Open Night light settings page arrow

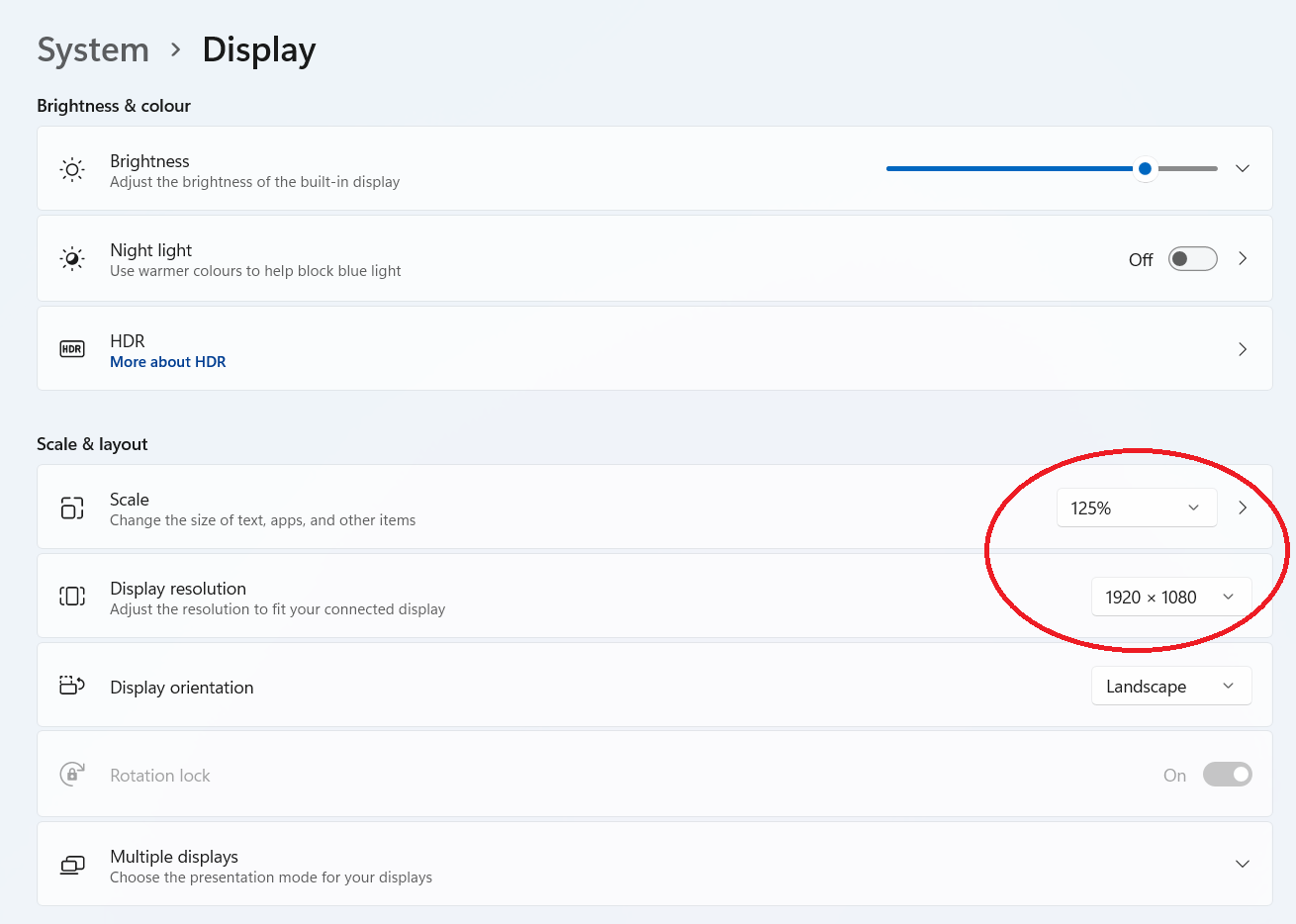pyautogui.click(x=1243, y=259)
